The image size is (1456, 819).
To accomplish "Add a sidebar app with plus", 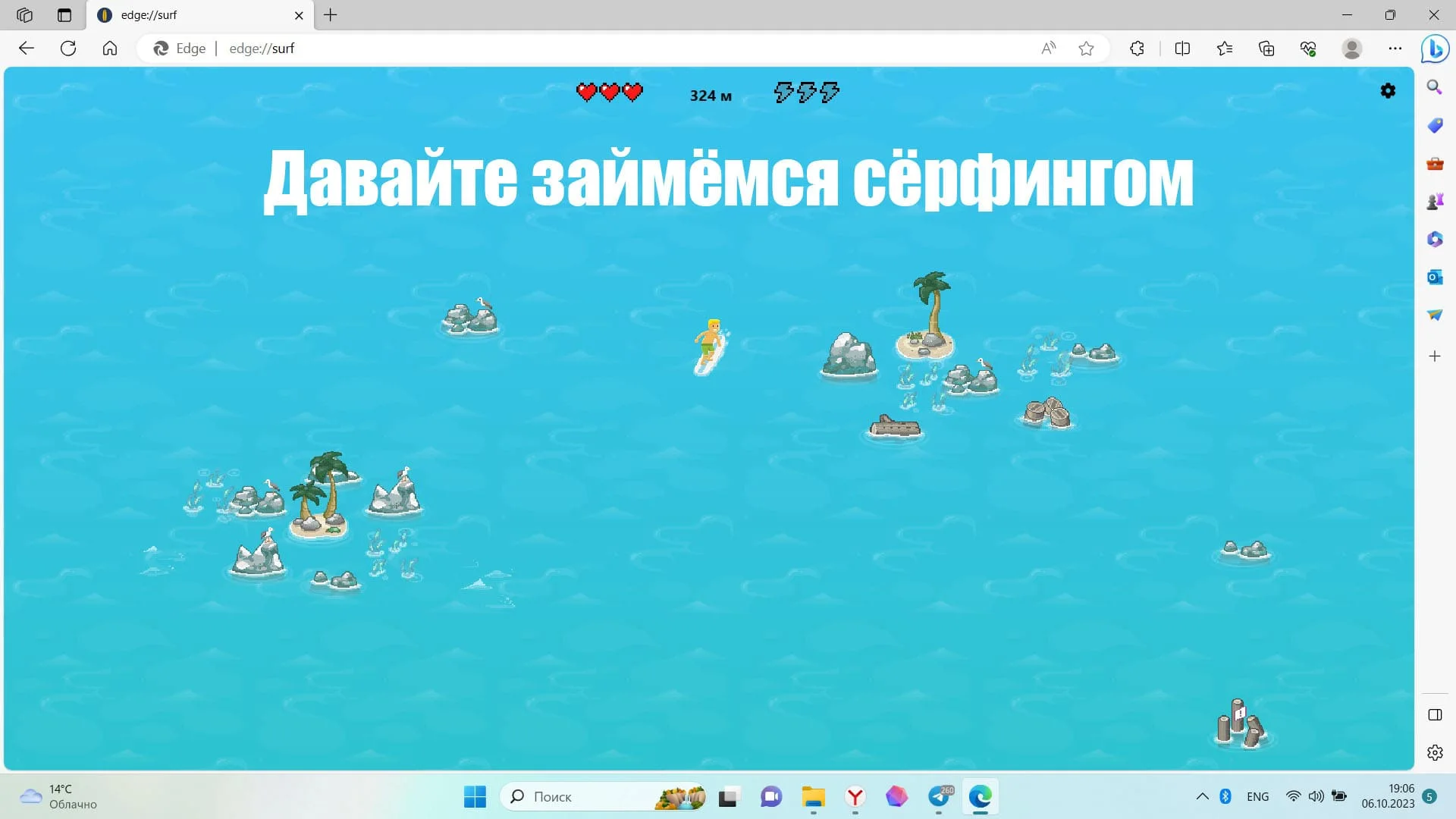I will click(x=1435, y=356).
